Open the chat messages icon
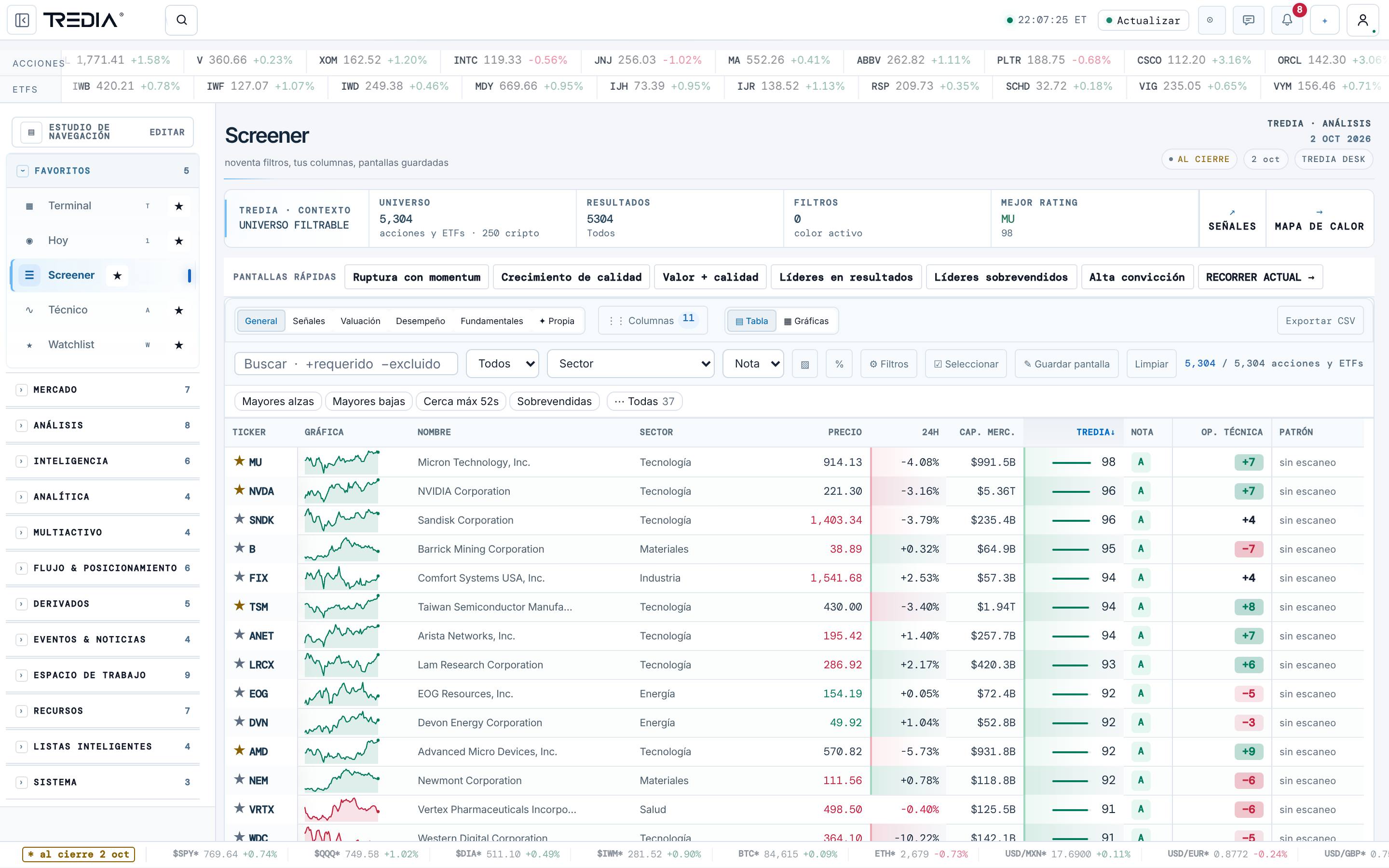The height and width of the screenshot is (868, 1389). point(1248,21)
